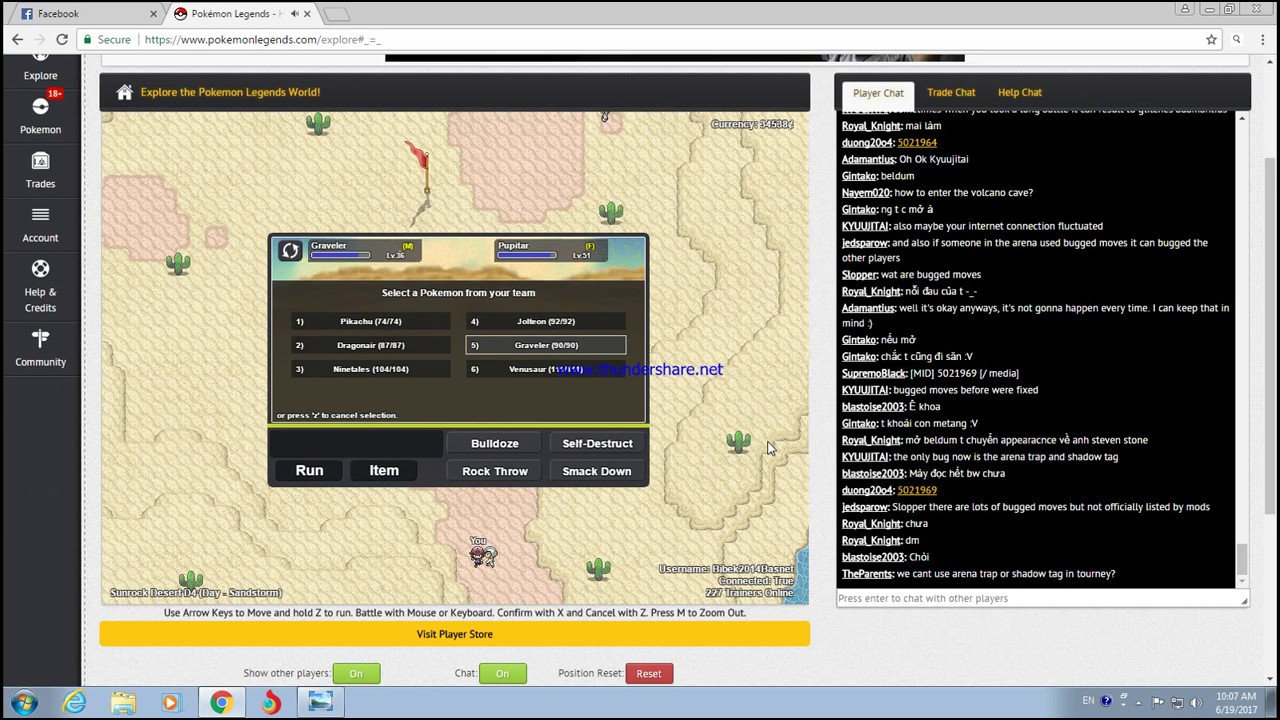This screenshot has height=720, width=1280.
Task: Click the EN language indicator
Action: 1088,701
